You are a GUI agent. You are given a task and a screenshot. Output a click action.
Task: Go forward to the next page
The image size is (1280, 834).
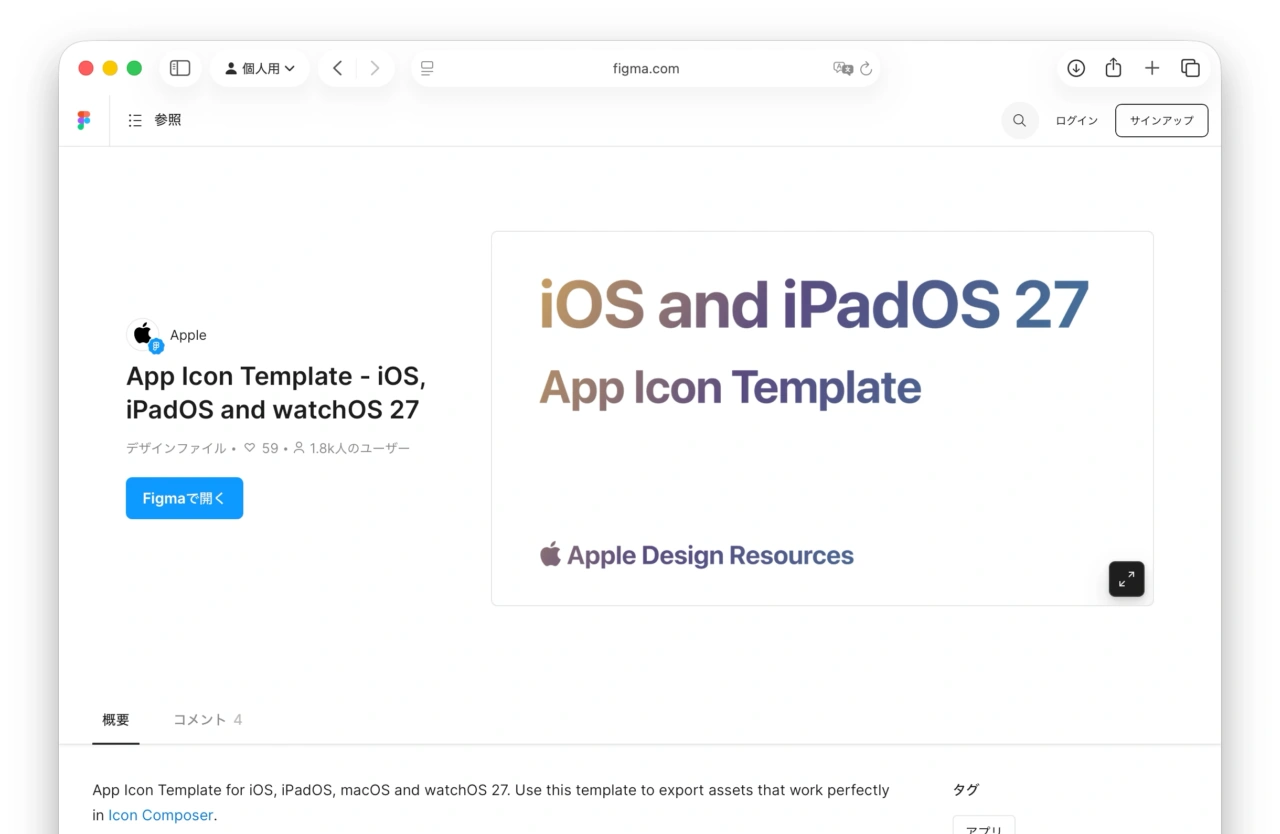375,68
